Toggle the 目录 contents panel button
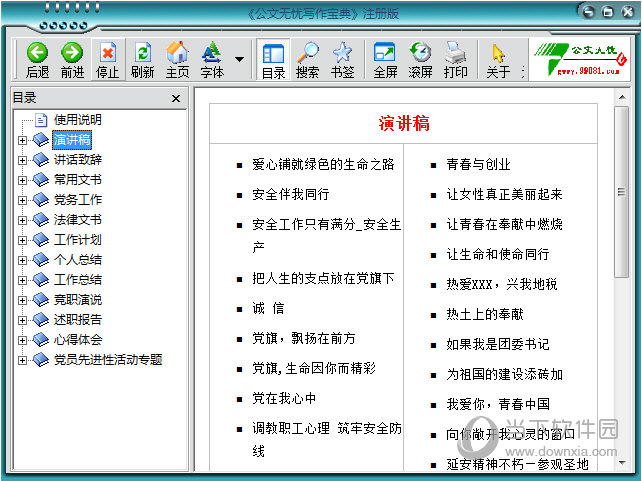Viewport: 642px width, 481px height. pyautogui.click(x=273, y=60)
